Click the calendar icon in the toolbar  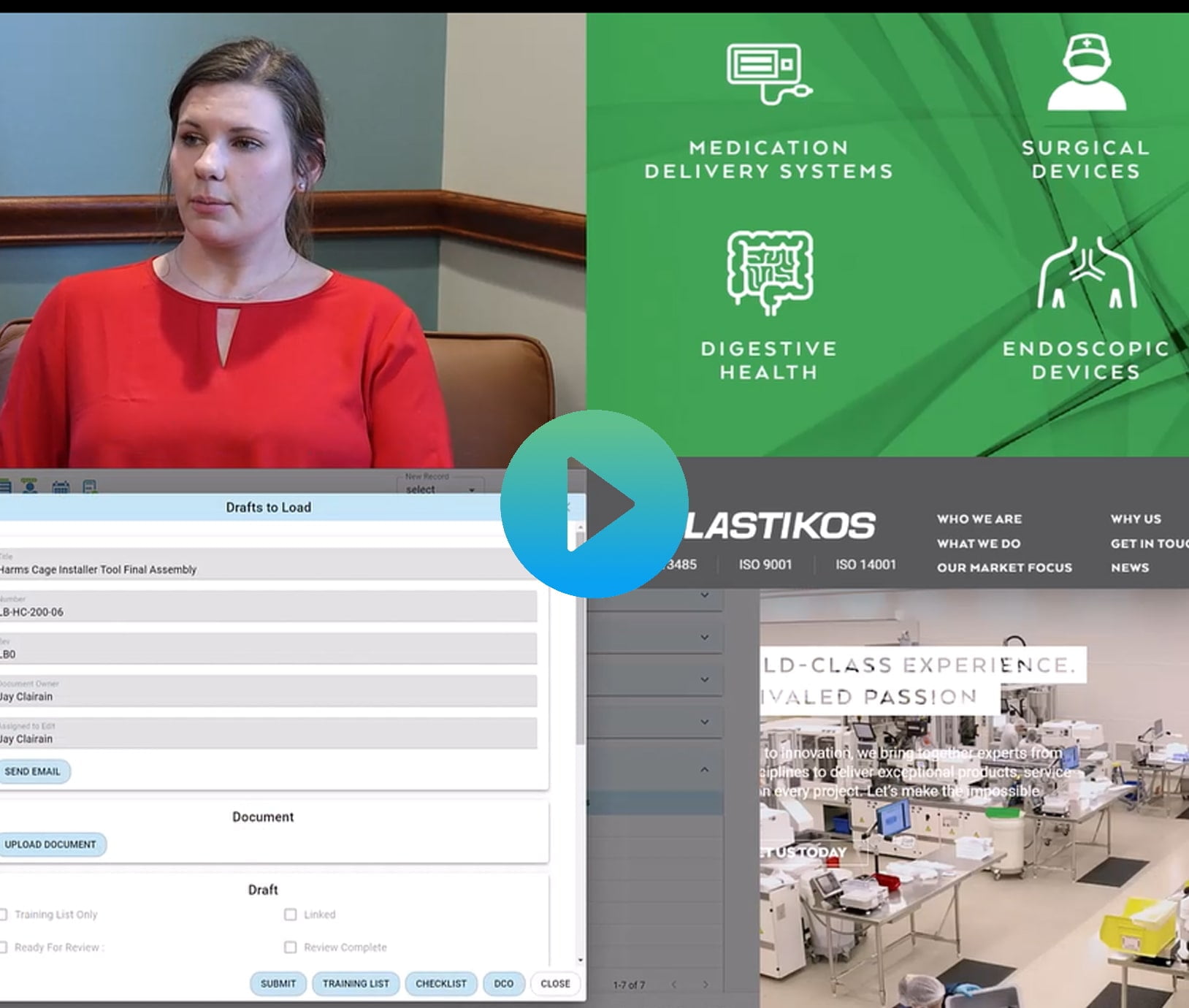pyautogui.click(x=61, y=486)
